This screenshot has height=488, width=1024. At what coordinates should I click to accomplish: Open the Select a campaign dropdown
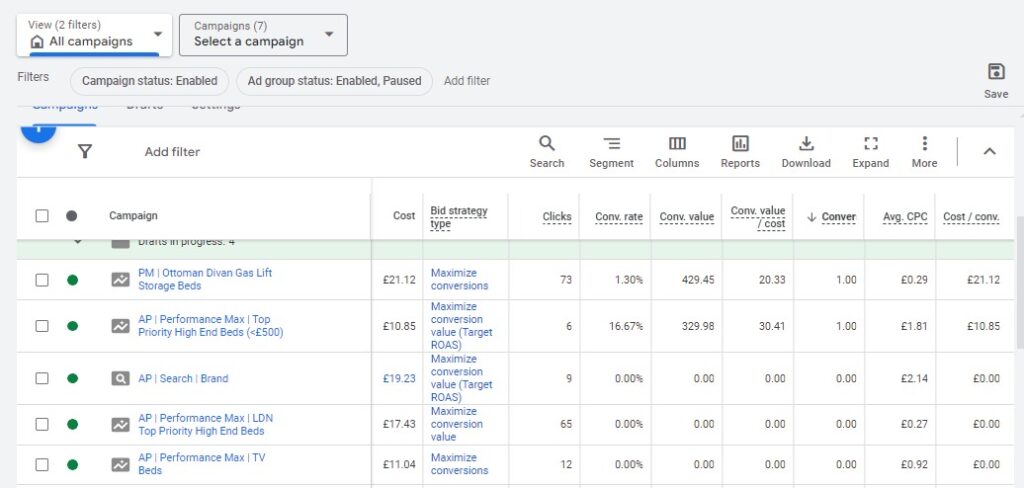click(x=263, y=34)
